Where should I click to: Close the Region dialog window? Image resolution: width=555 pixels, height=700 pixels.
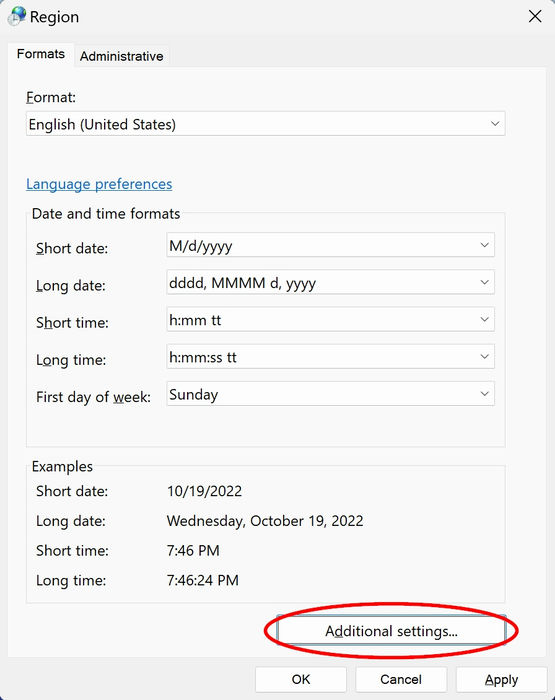click(535, 17)
